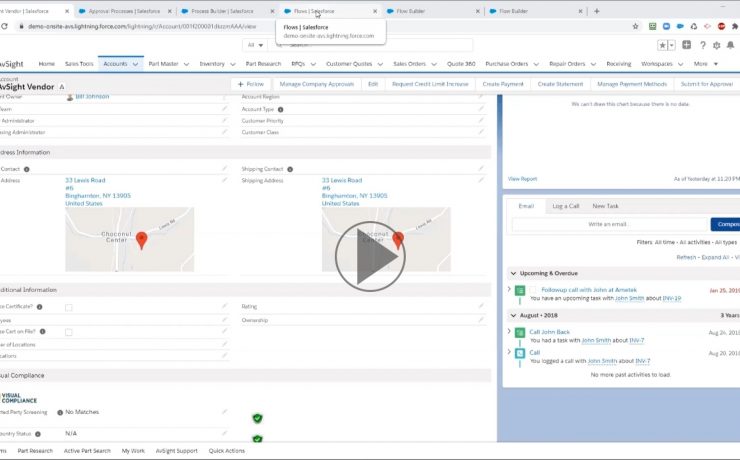
Task: Click the info icon beside Account Type
Action: 280,109
